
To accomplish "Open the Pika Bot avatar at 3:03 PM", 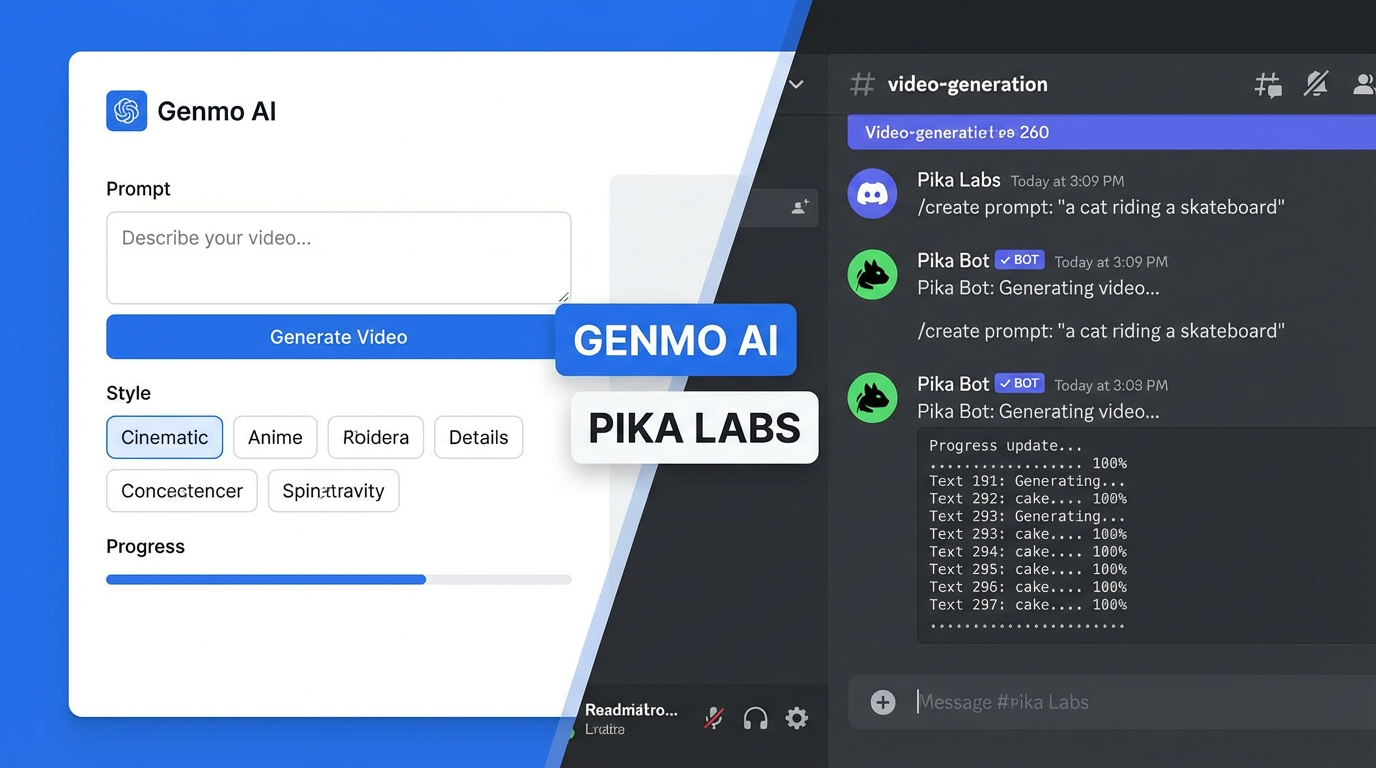I will point(872,397).
